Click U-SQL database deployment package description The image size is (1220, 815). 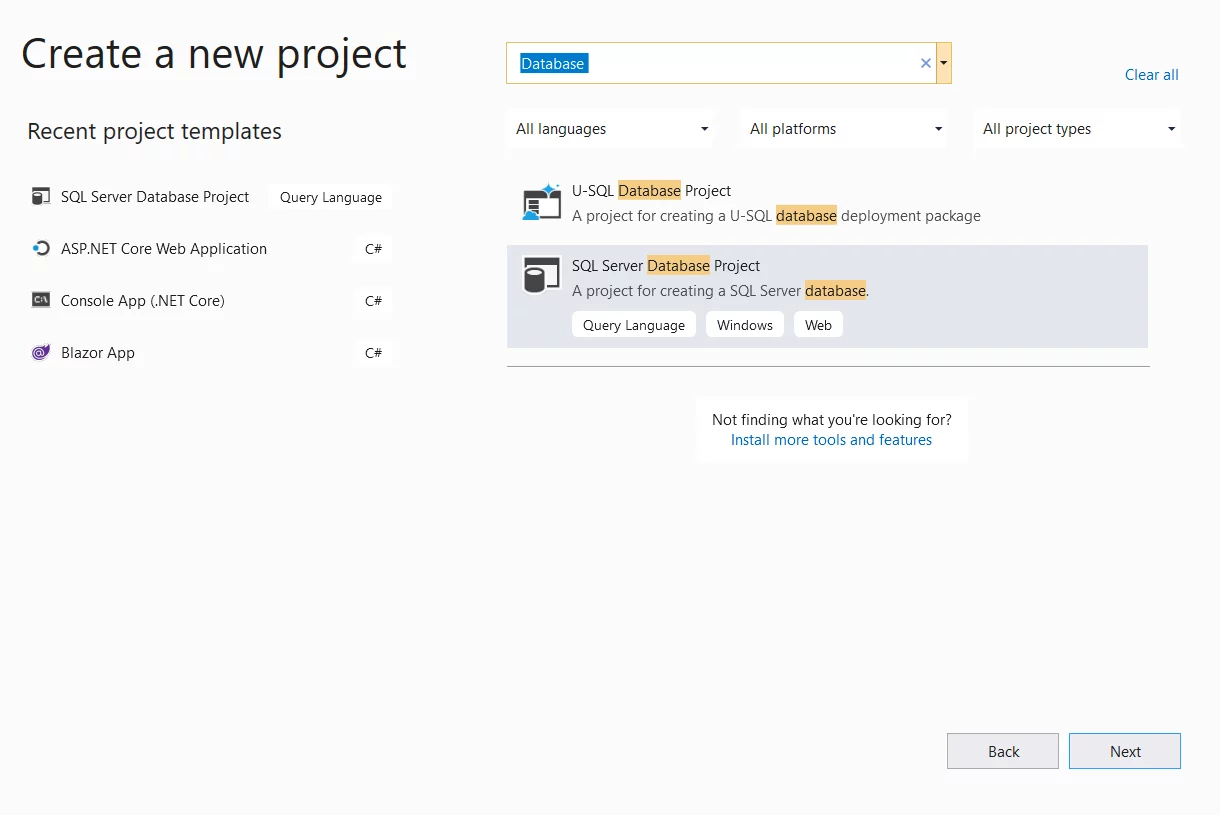(776, 216)
